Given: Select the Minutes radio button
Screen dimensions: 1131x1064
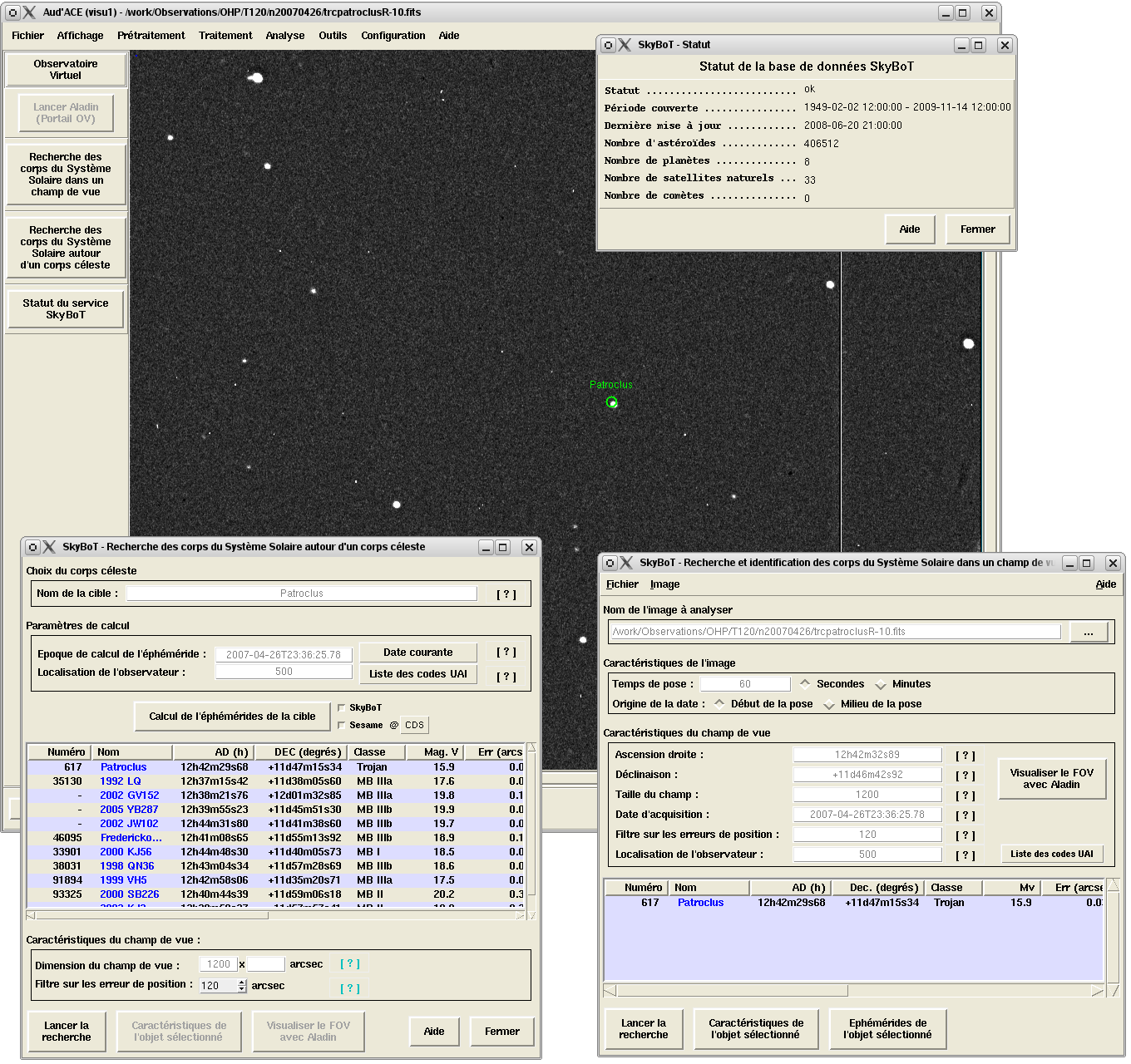Looking at the screenshot, I should click(x=881, y=684).
